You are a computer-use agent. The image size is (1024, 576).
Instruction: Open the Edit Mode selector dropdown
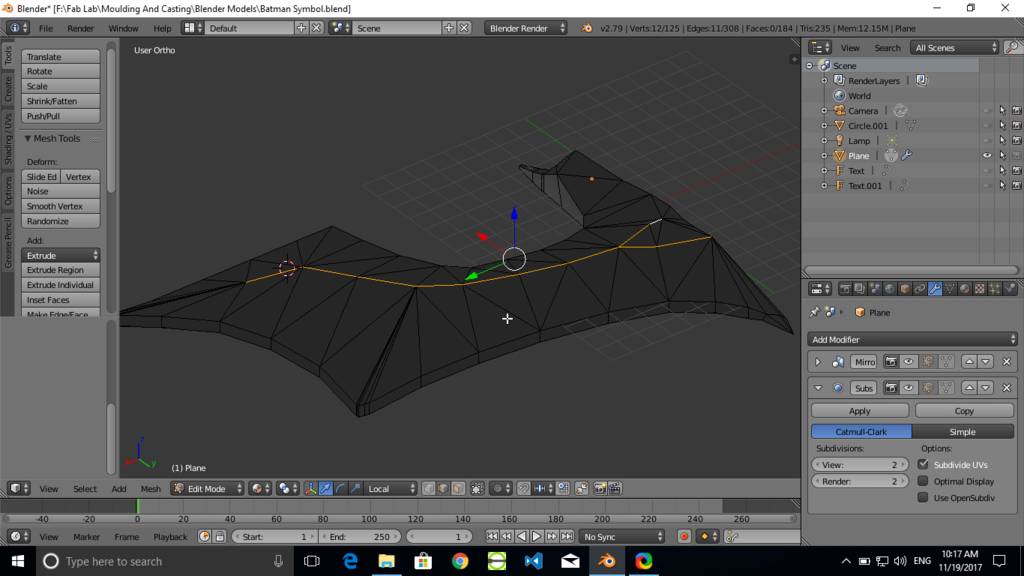coord(207,489)
